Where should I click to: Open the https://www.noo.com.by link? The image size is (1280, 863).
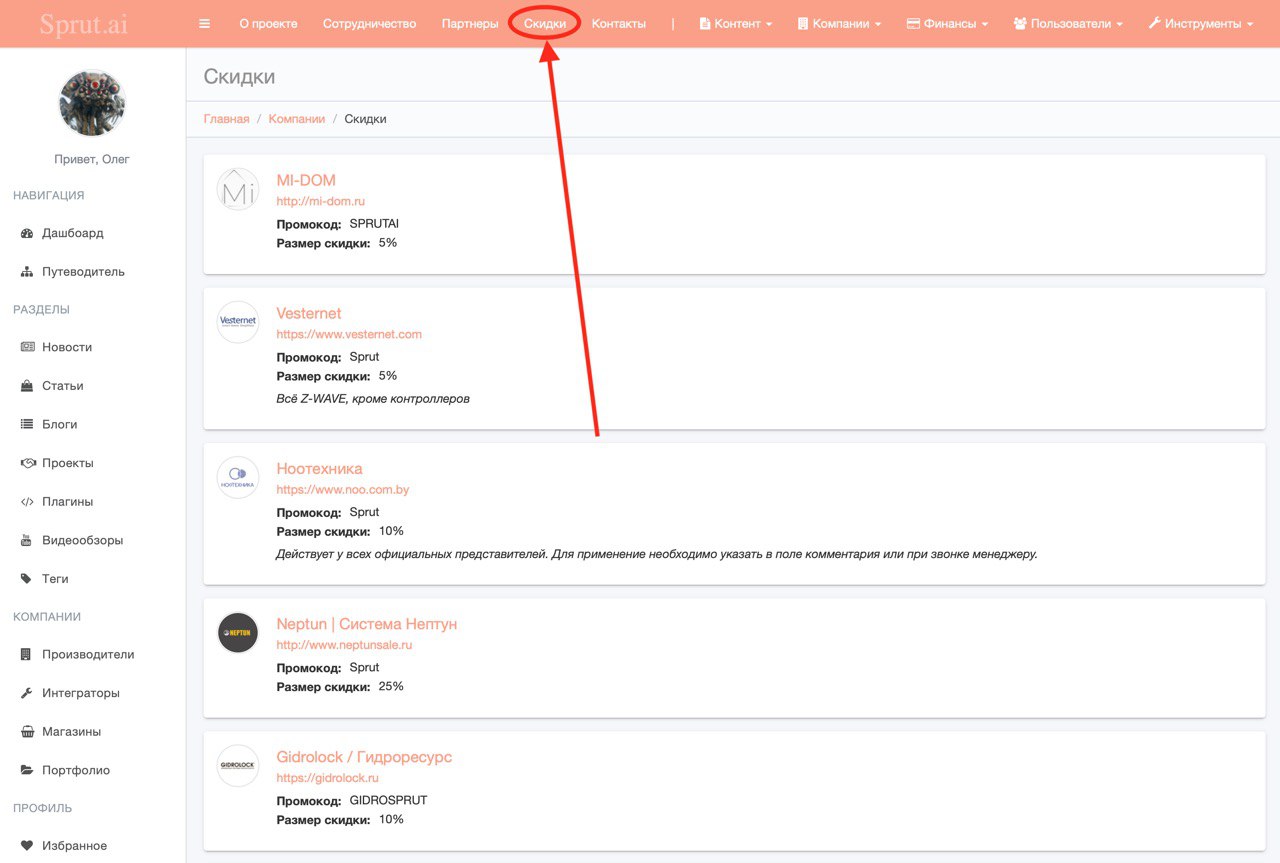coord(343,490)
